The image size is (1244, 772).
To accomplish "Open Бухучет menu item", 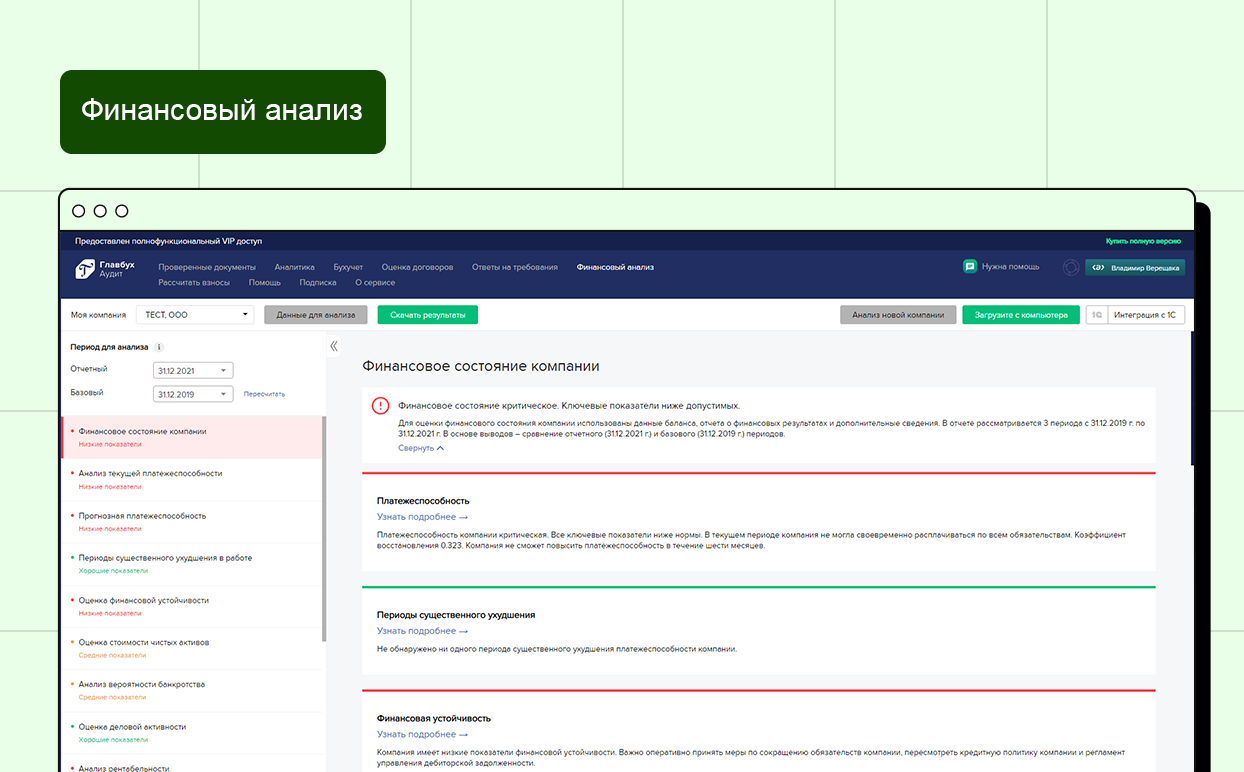I will [x=348, y=267].
